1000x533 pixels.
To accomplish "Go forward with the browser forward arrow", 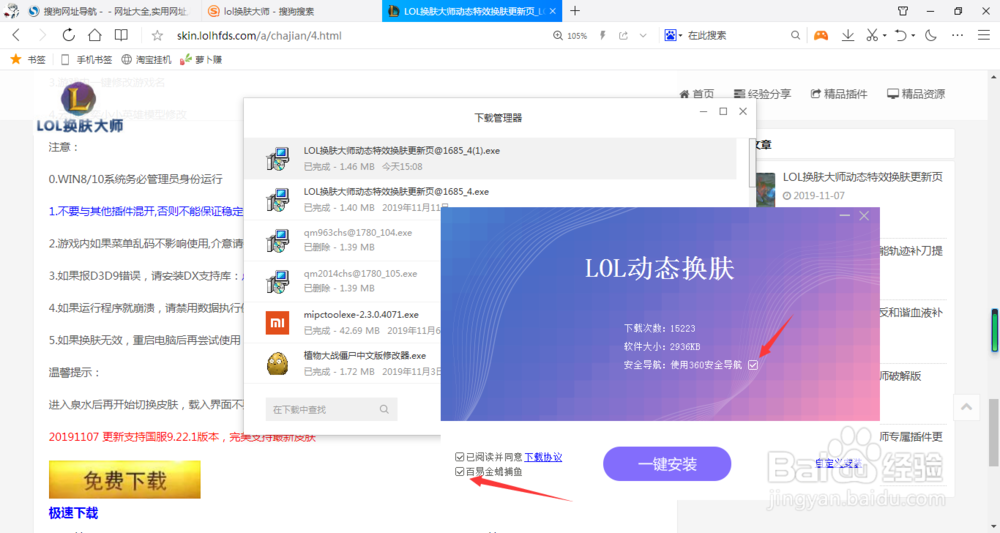I will tap(42, 36).
